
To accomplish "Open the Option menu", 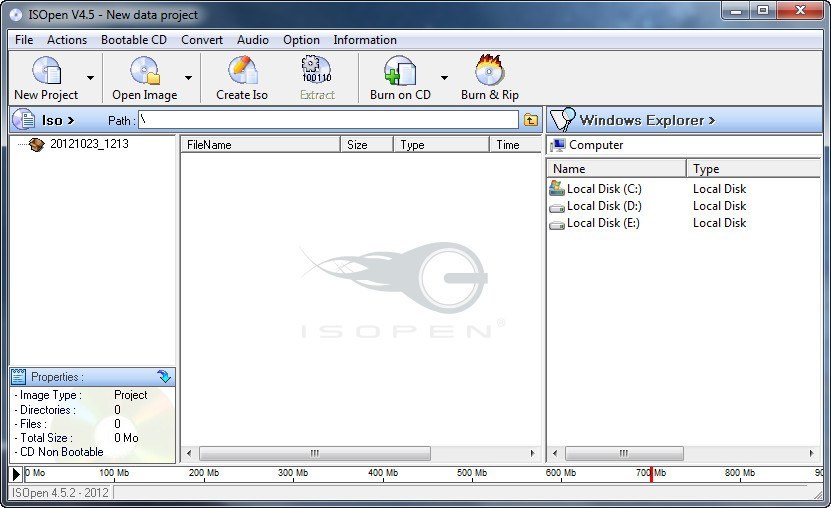I will point(301,40).
